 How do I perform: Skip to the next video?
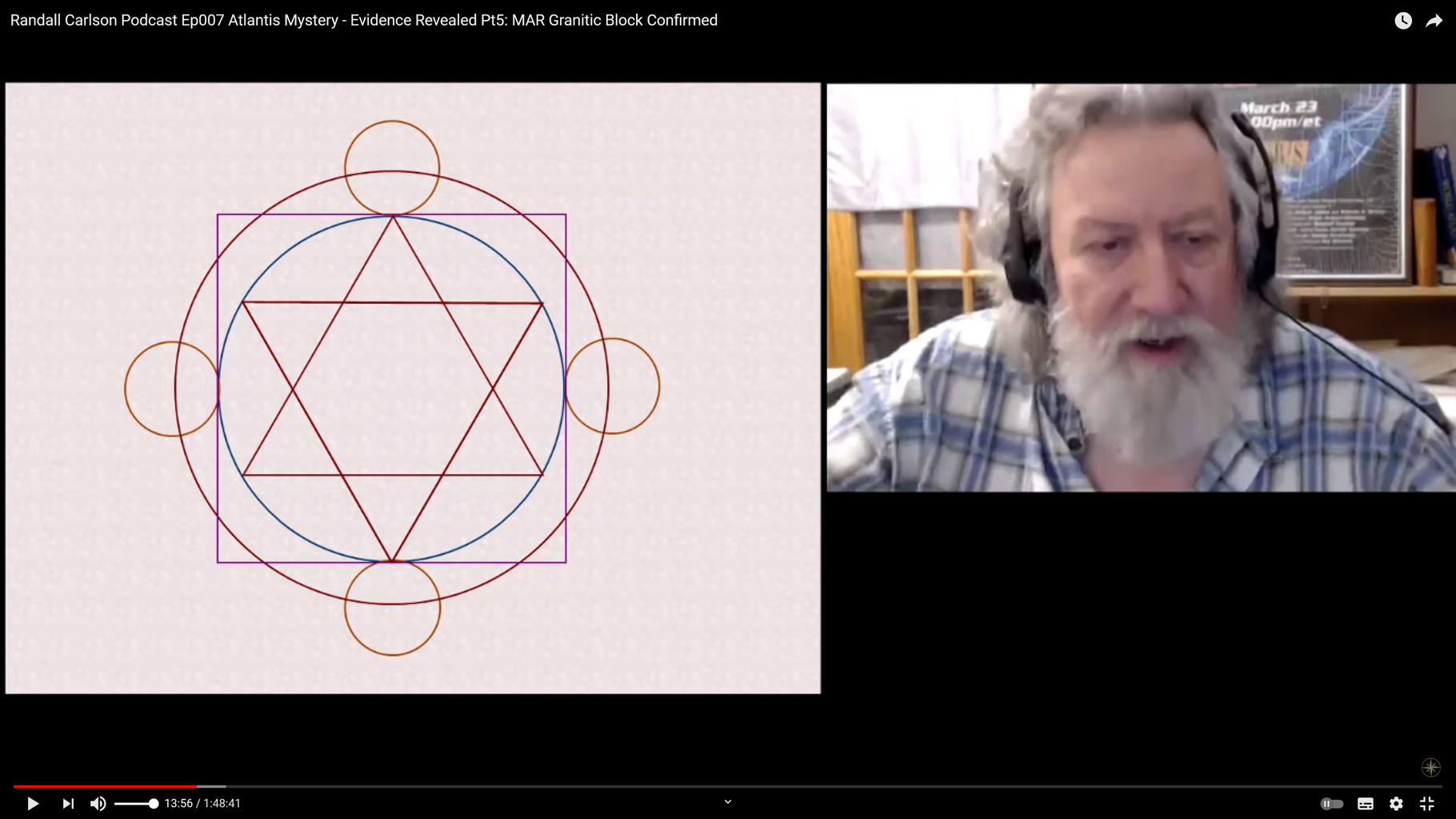(x=68, y=803)
